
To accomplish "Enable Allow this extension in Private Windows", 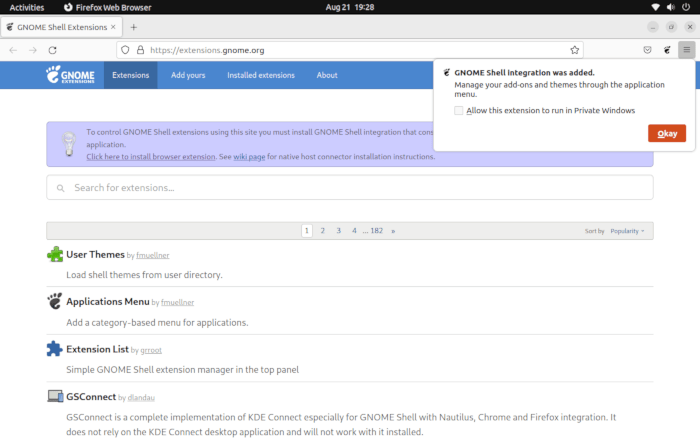I will coord(458,110).
